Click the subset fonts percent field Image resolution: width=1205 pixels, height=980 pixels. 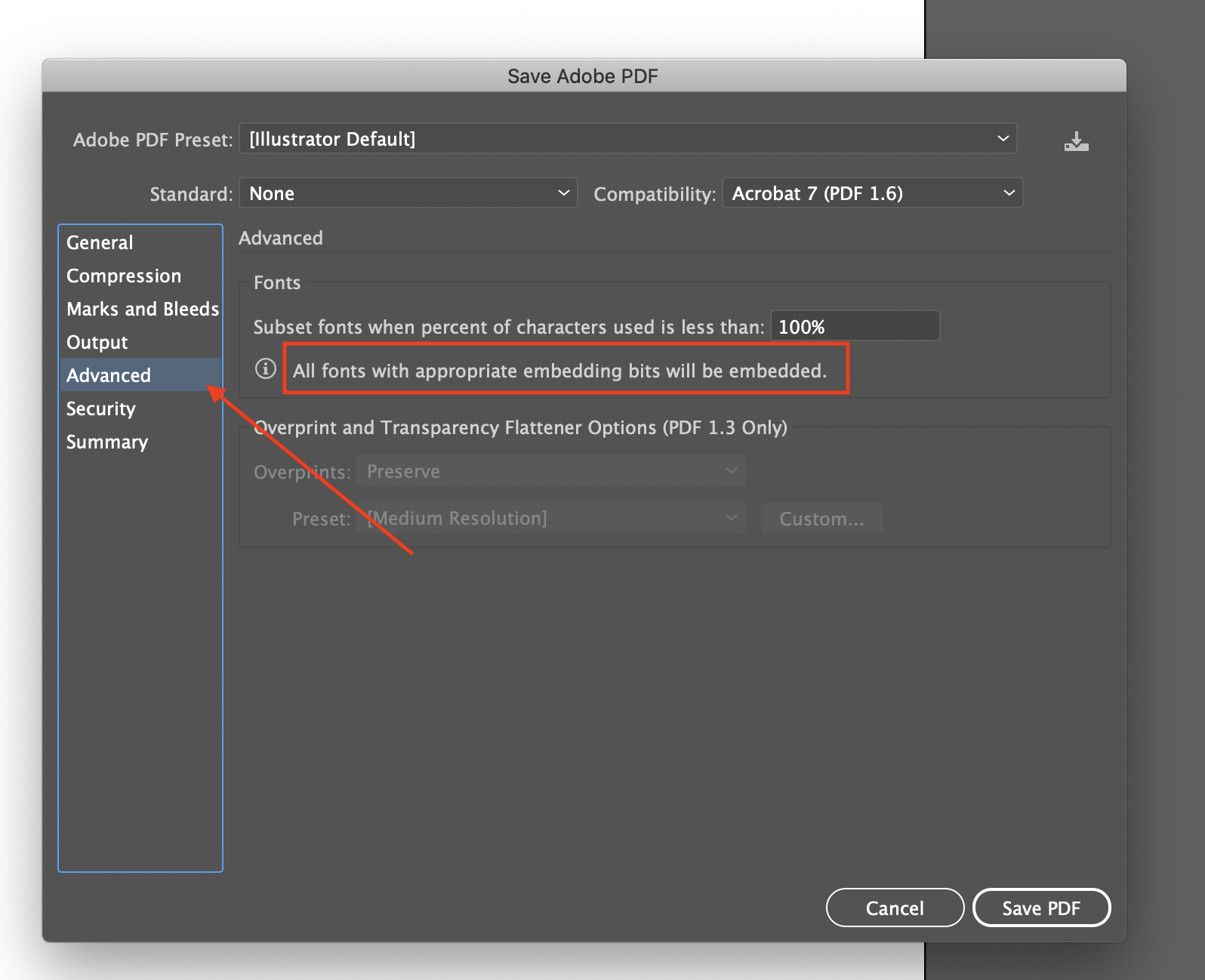coord(855,326)
